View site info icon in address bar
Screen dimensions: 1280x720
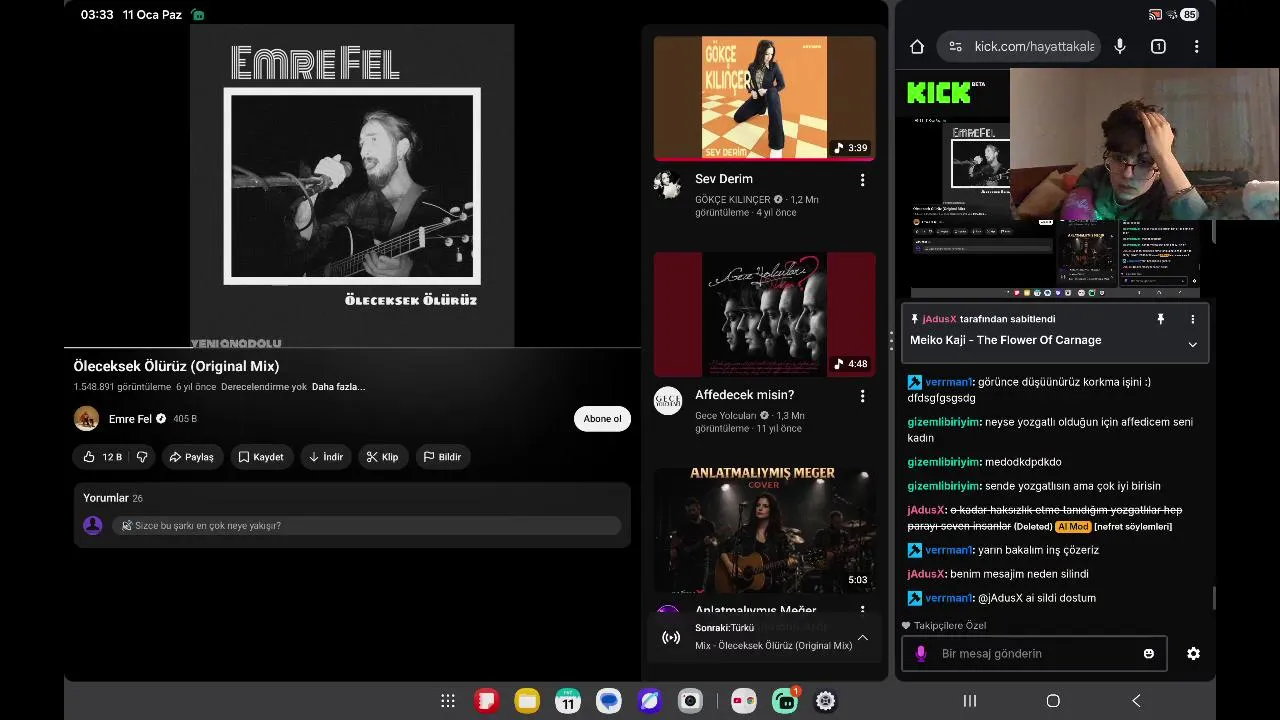(955, 46)
